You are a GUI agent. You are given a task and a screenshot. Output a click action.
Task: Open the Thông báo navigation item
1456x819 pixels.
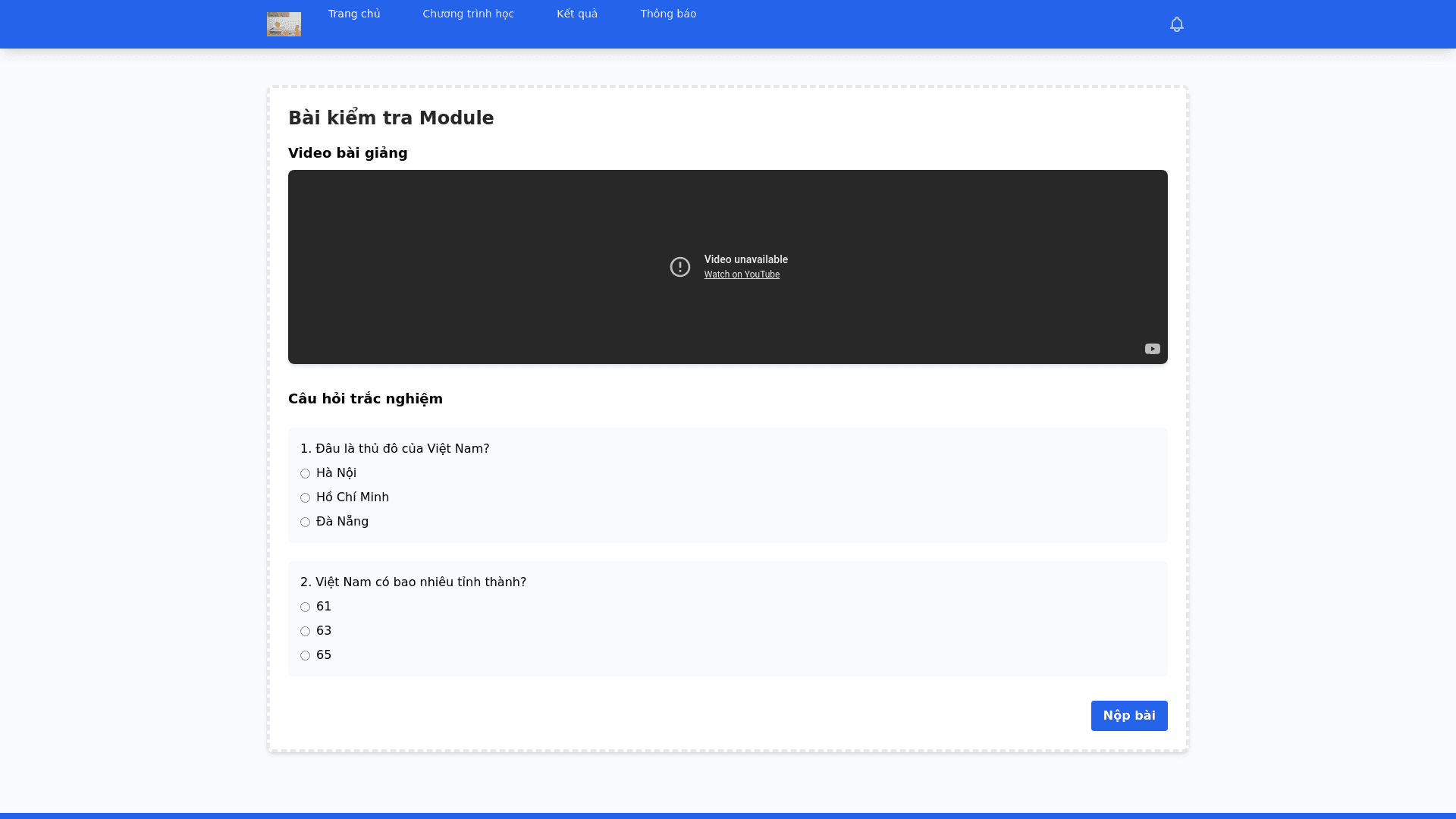coord(668,14)
